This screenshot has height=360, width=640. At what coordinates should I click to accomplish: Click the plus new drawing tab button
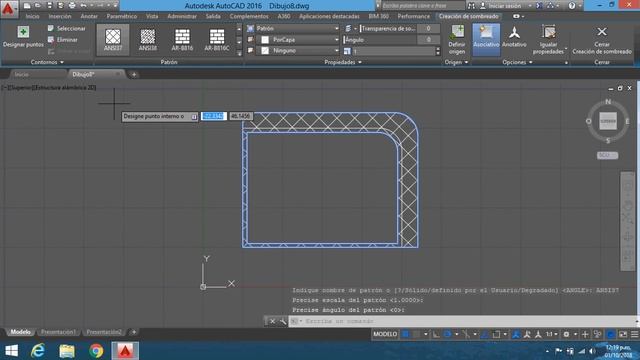coord(133,74)
